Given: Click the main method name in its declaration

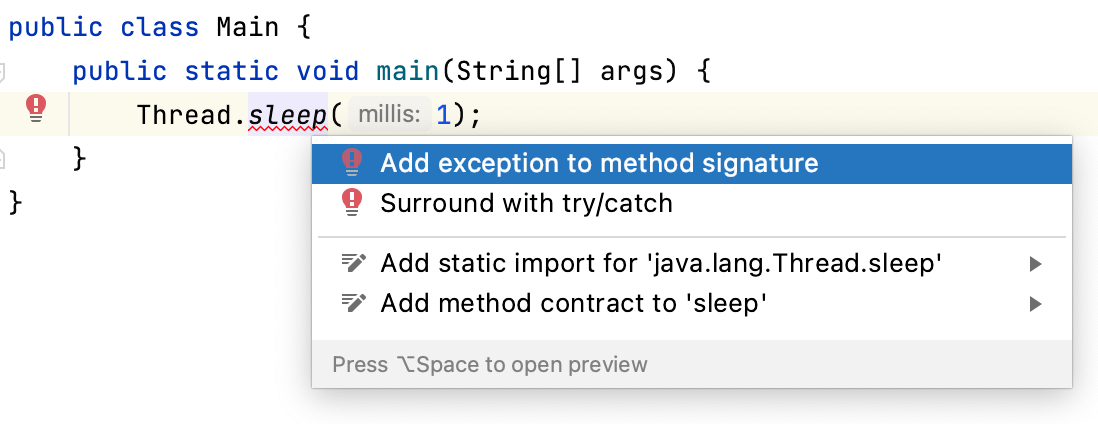Looking at the screenshot, I should 408,71.
